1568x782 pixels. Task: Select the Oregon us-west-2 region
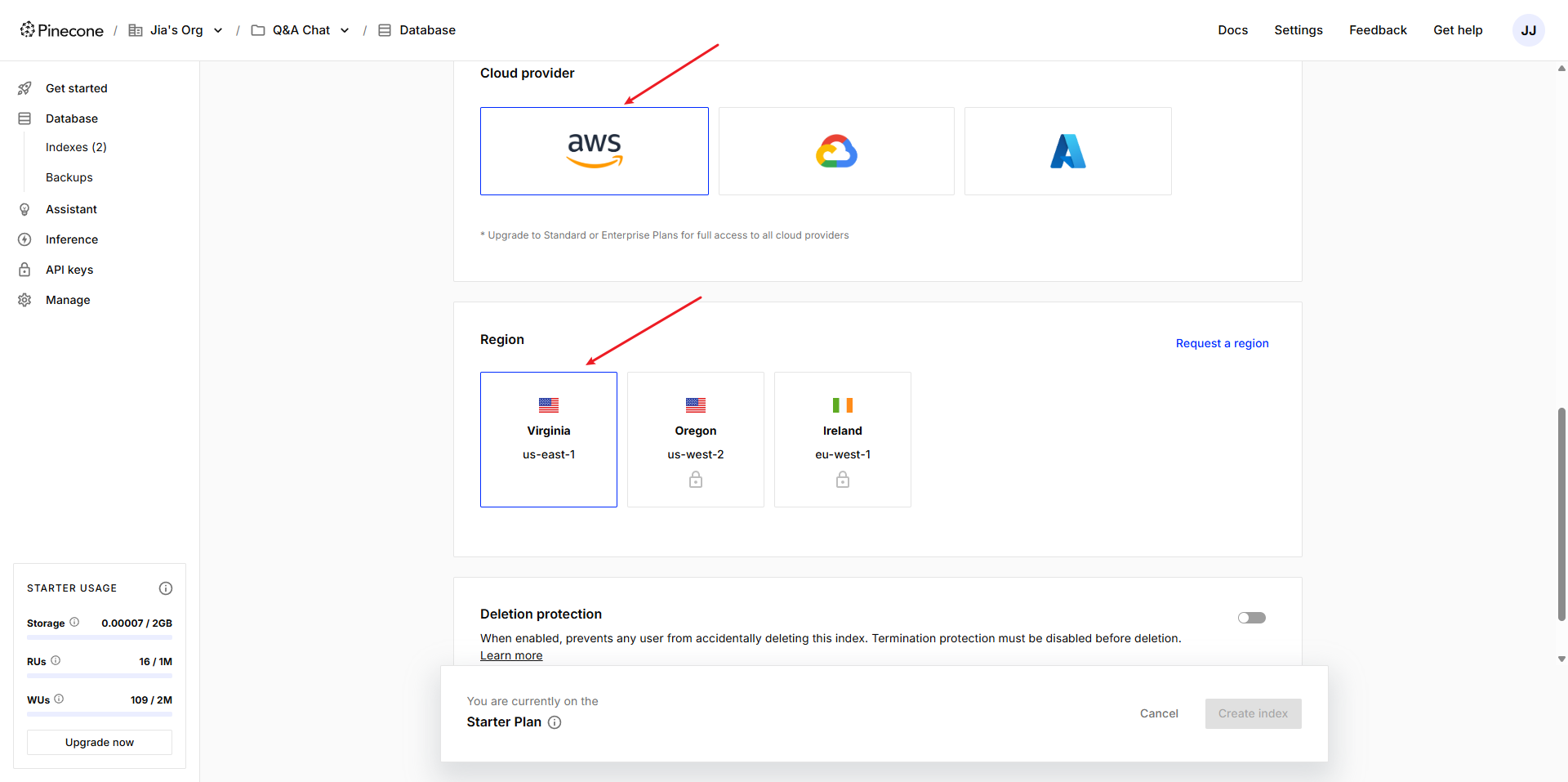(x=696, y=440)
